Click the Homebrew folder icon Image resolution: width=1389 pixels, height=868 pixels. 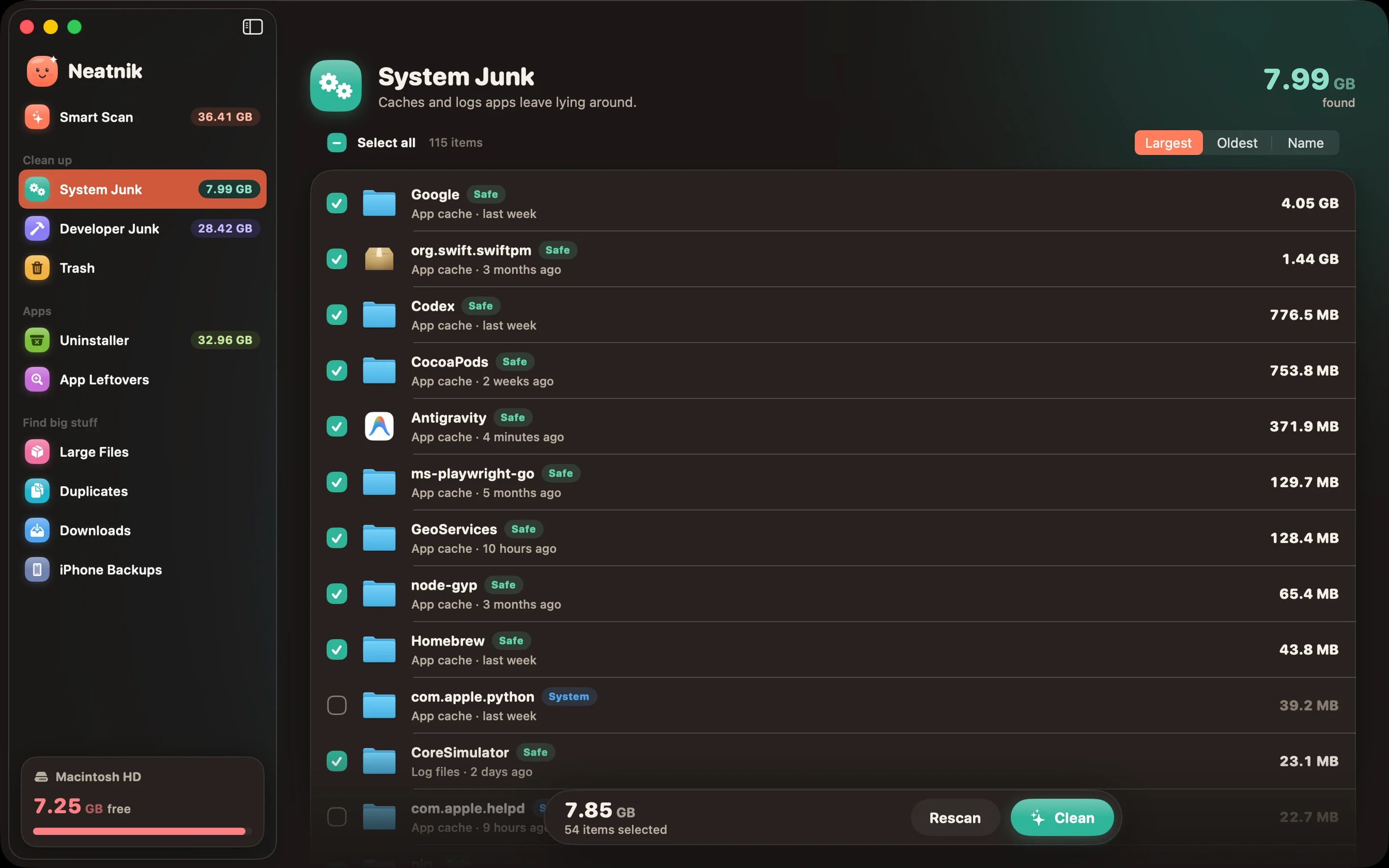click(380, 649)
